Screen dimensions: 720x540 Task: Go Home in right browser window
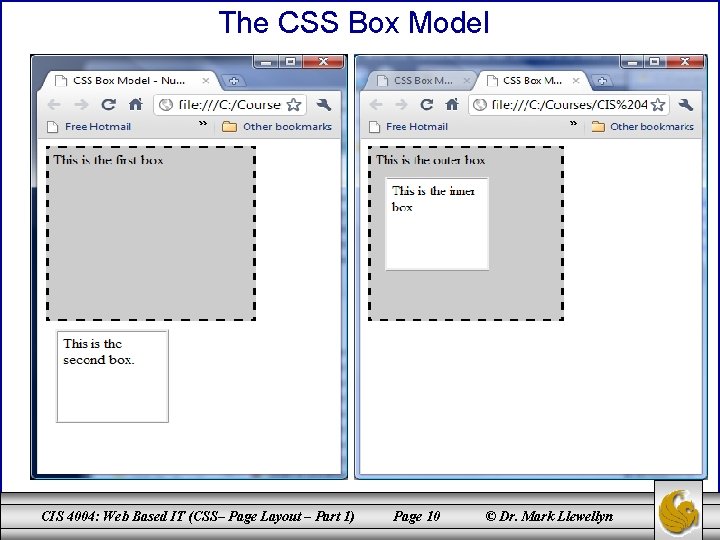(452, 105)
